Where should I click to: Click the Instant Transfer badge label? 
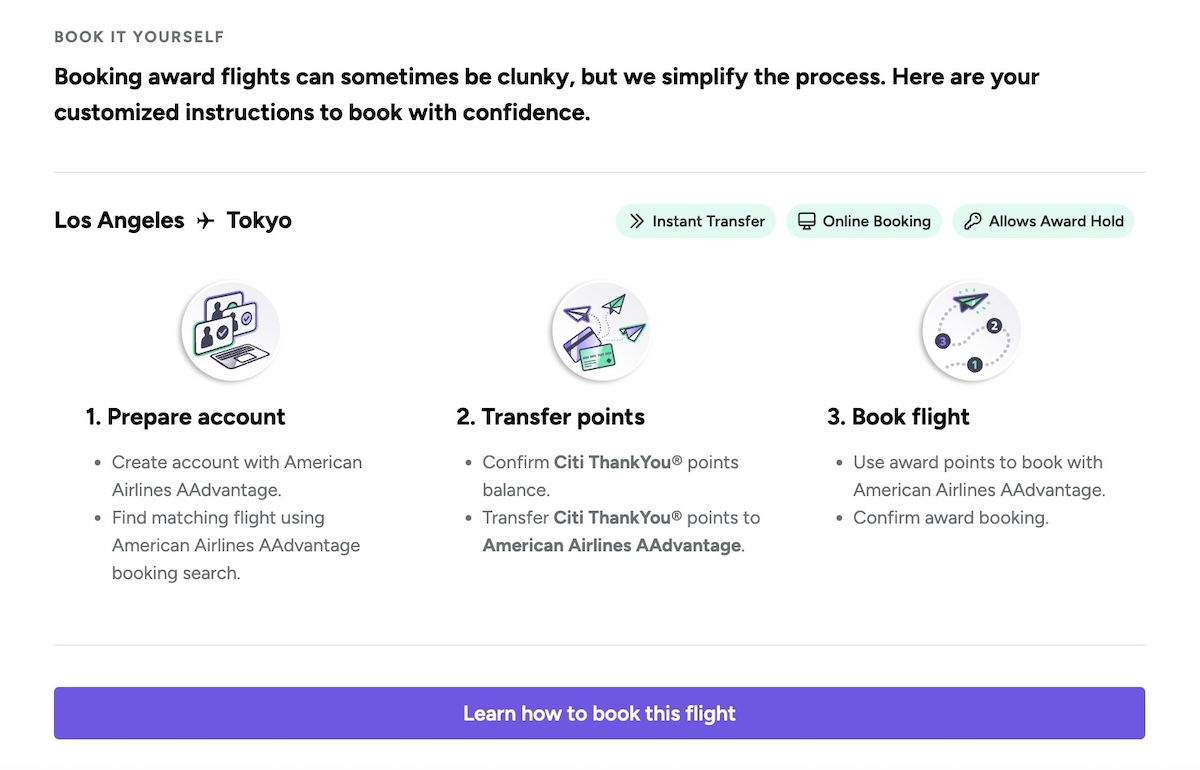point(708,221)
